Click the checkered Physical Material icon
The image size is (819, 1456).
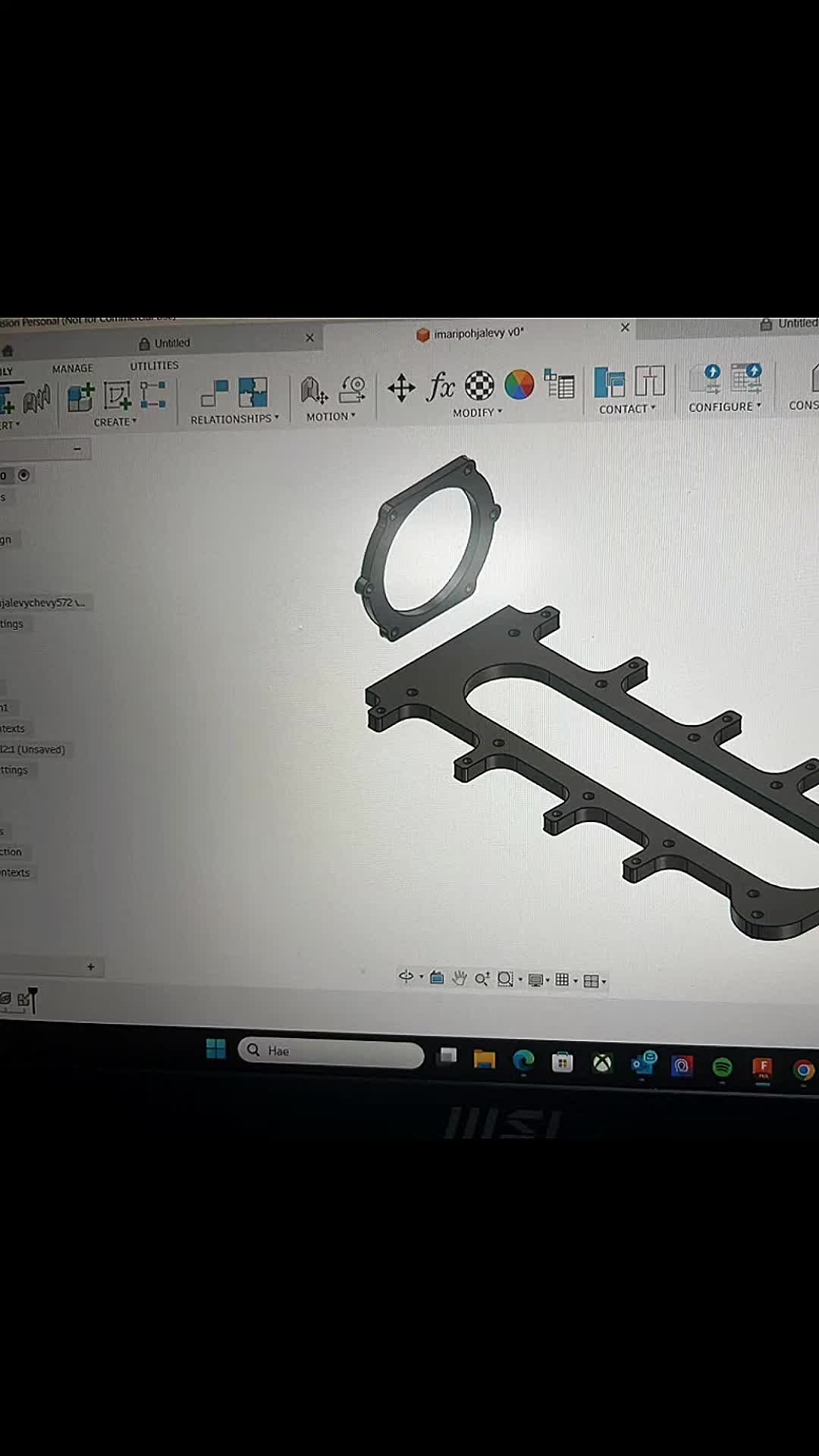(479, 385)
